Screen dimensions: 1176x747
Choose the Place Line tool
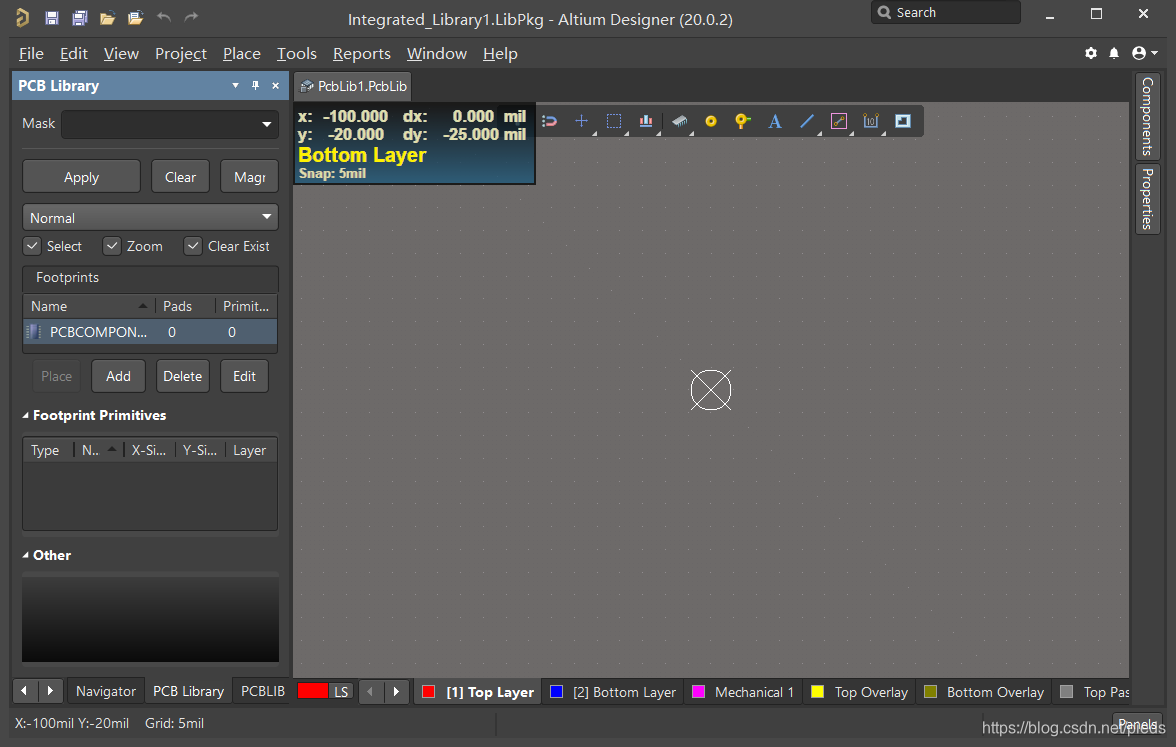pyautogui.click(x=807, y=121)
